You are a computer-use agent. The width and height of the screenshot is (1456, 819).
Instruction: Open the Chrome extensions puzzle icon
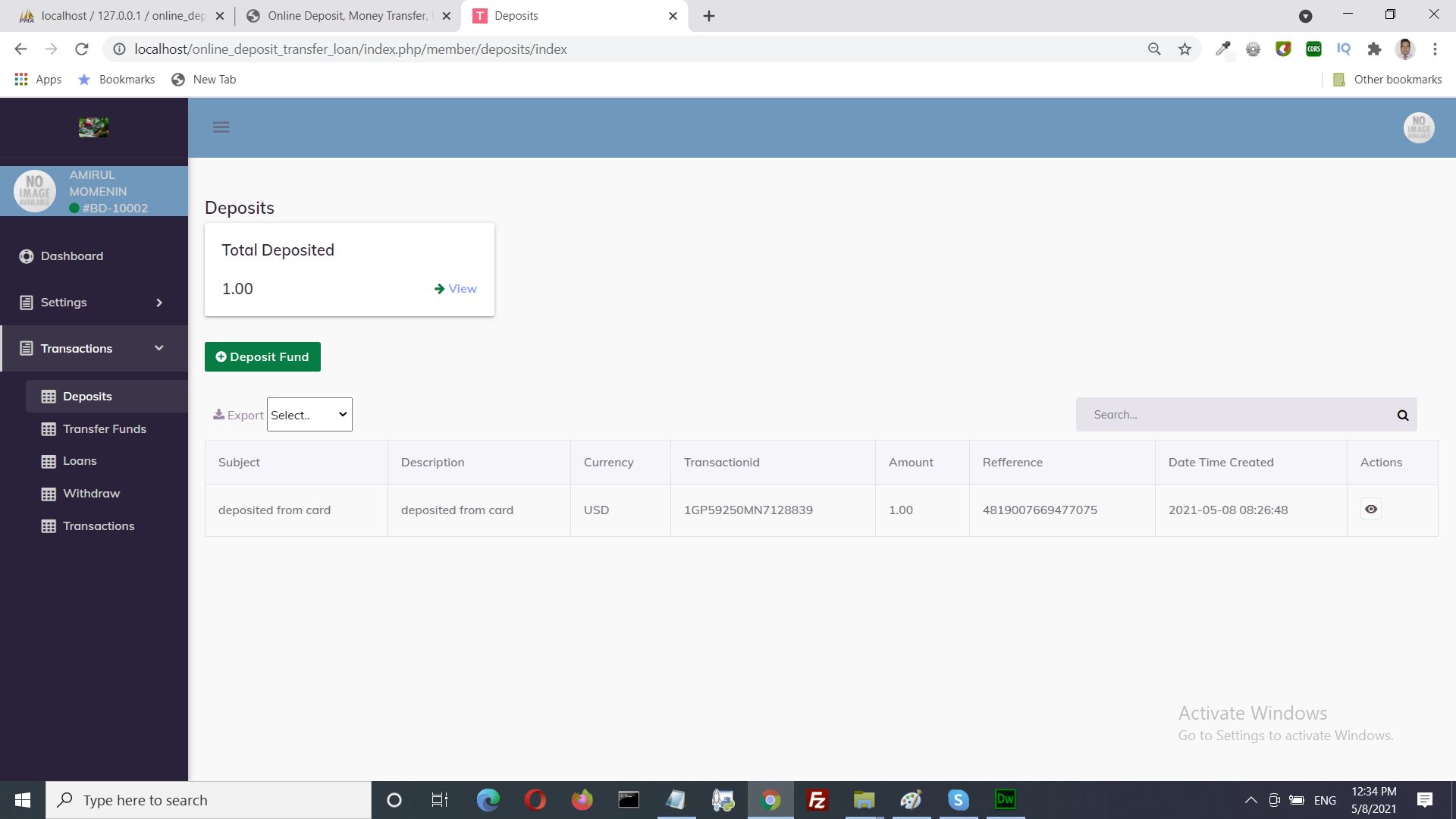pyautogui.click(x=1374, y=49)
